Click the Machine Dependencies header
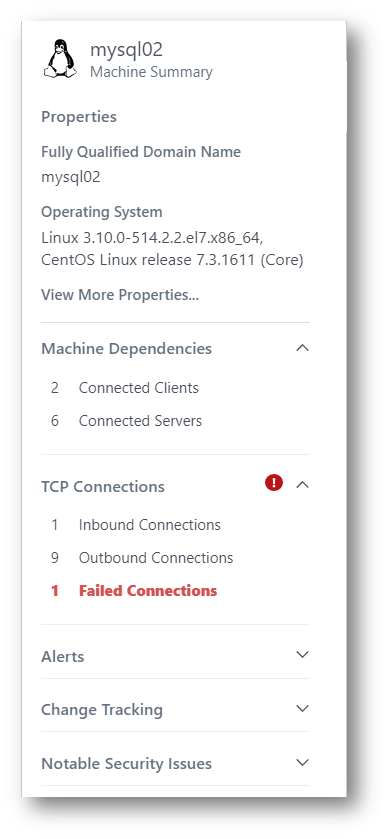Screen dimensions: 389x839 [x=126, y=349]
